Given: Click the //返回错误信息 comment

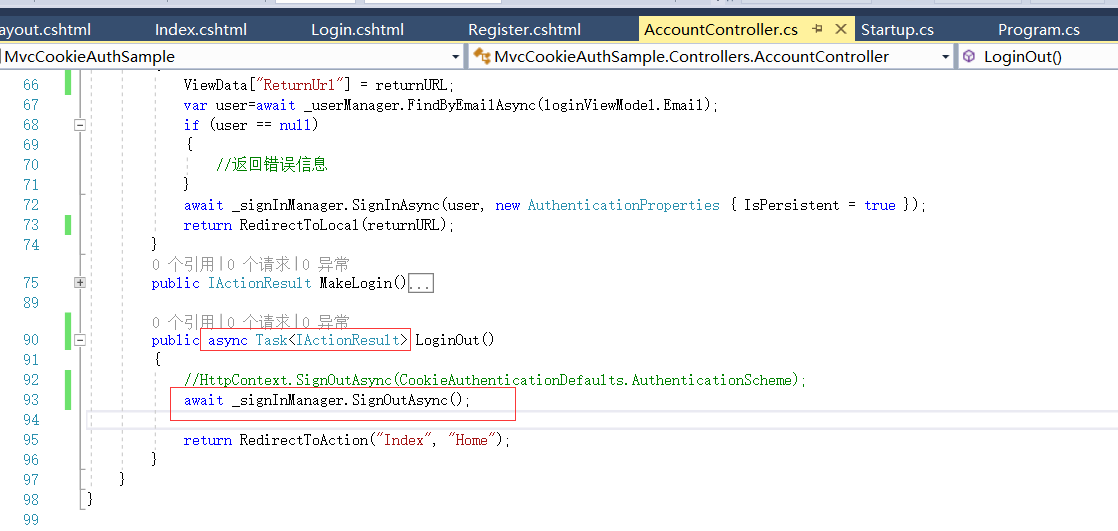Looking at the screenshot, I should (272, 165).
